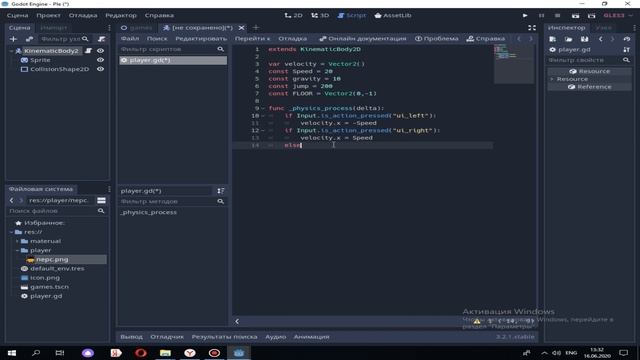Close the unsaved scene tab
This screenshot has height=360, width=640.
(x=242, y=28)
